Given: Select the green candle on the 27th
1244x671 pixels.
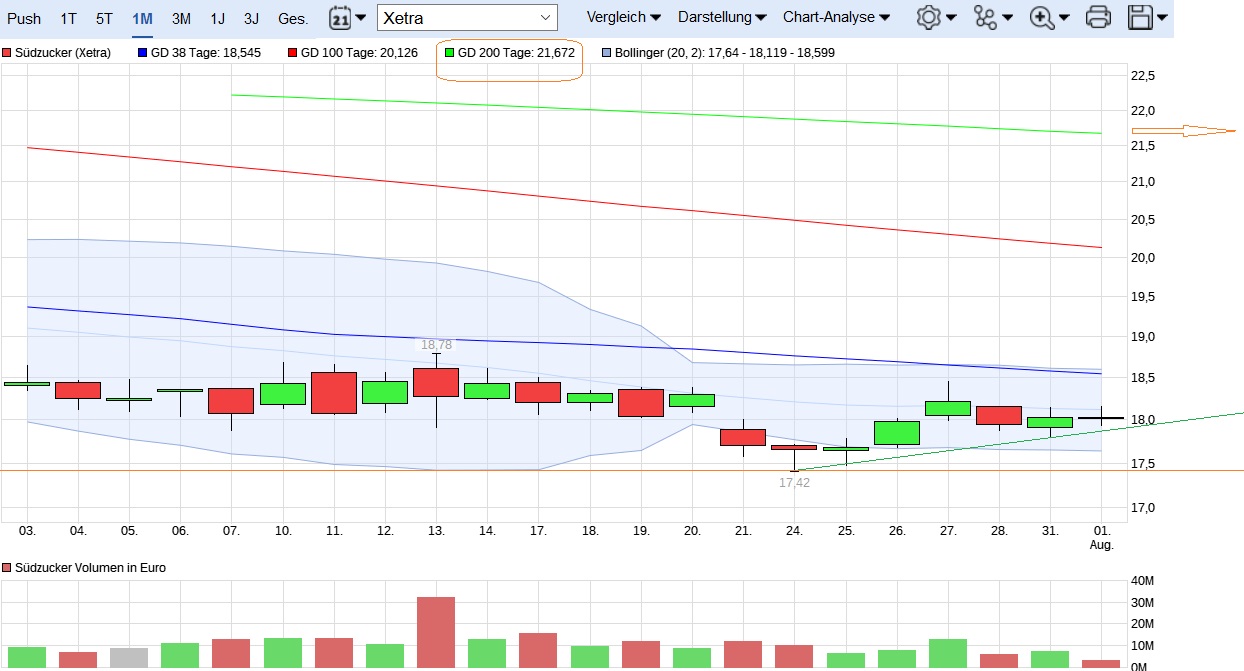Looking at the screenshot, I should pyautogui.click(x=948, y=408).
